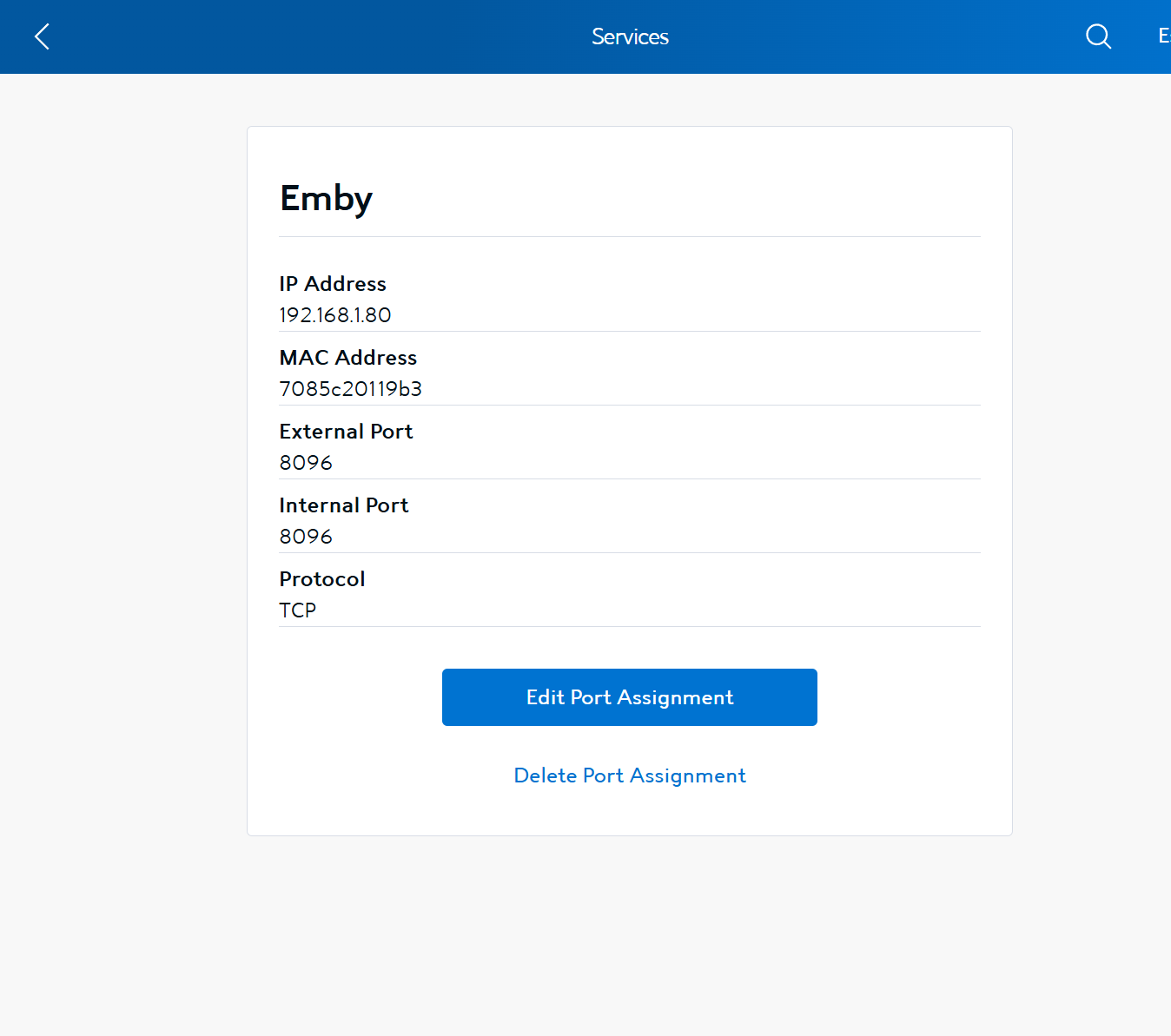Go back using the left arrow icon
The height and width of the screenshot is (1036, 1171).
(42, 36)
